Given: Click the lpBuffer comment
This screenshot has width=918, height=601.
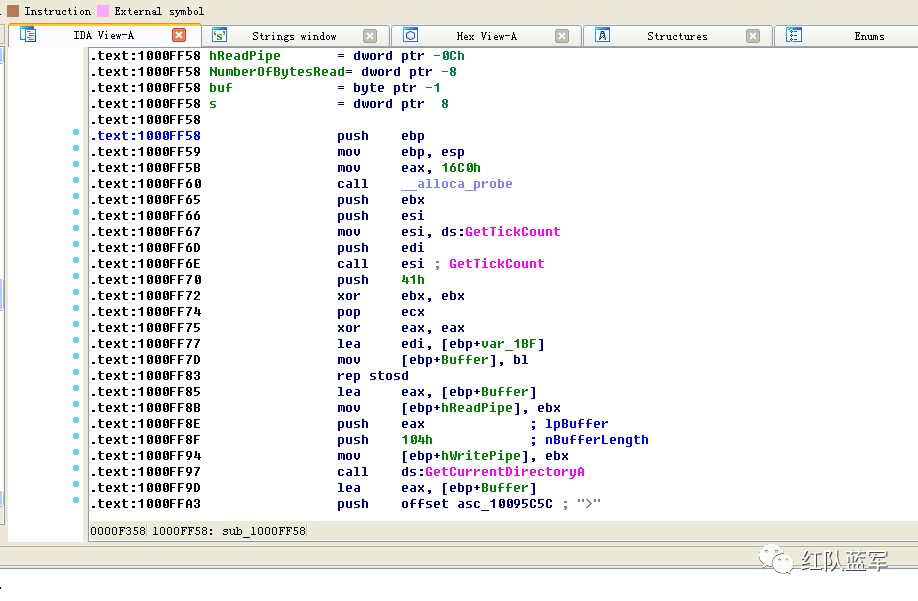Looking at the screenshot, I should click(x=576, y=424).
